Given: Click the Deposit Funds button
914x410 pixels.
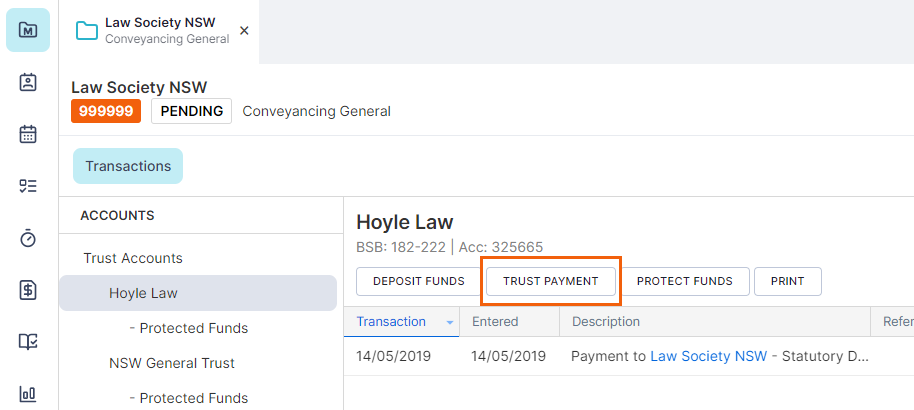Looking at the screenshot, I should pos(419,281).
